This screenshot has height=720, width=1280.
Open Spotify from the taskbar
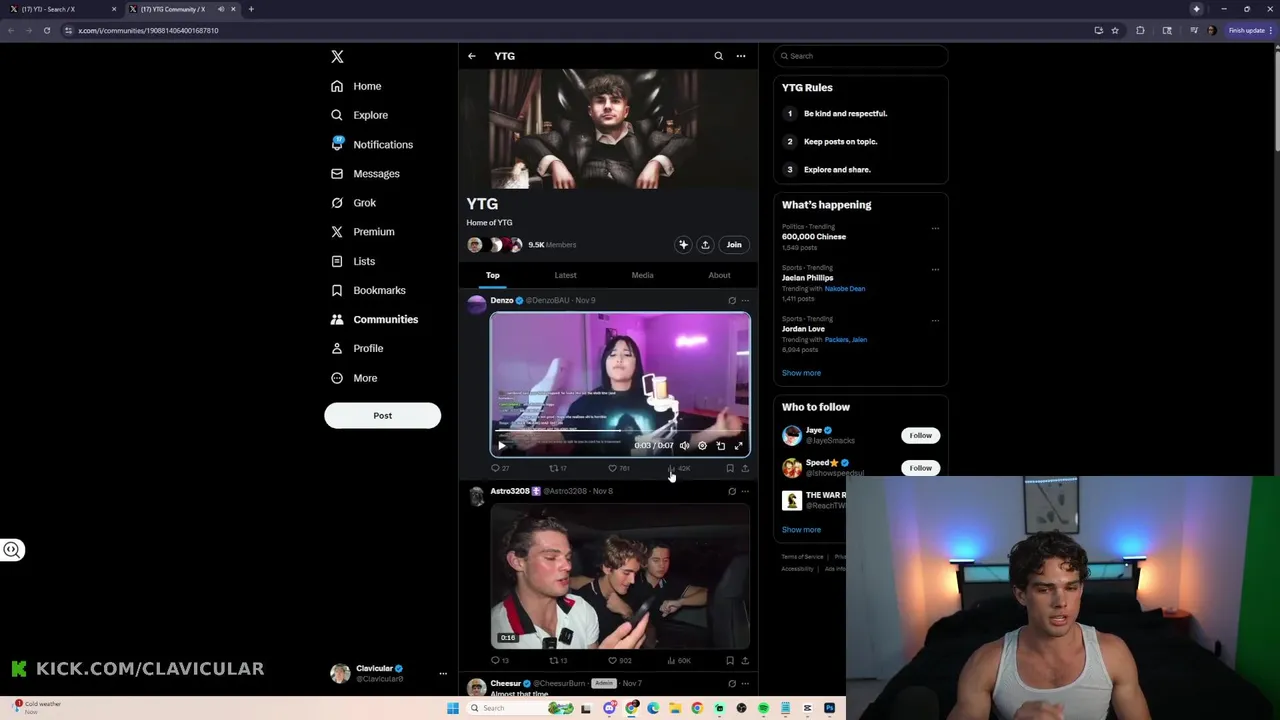763,708
